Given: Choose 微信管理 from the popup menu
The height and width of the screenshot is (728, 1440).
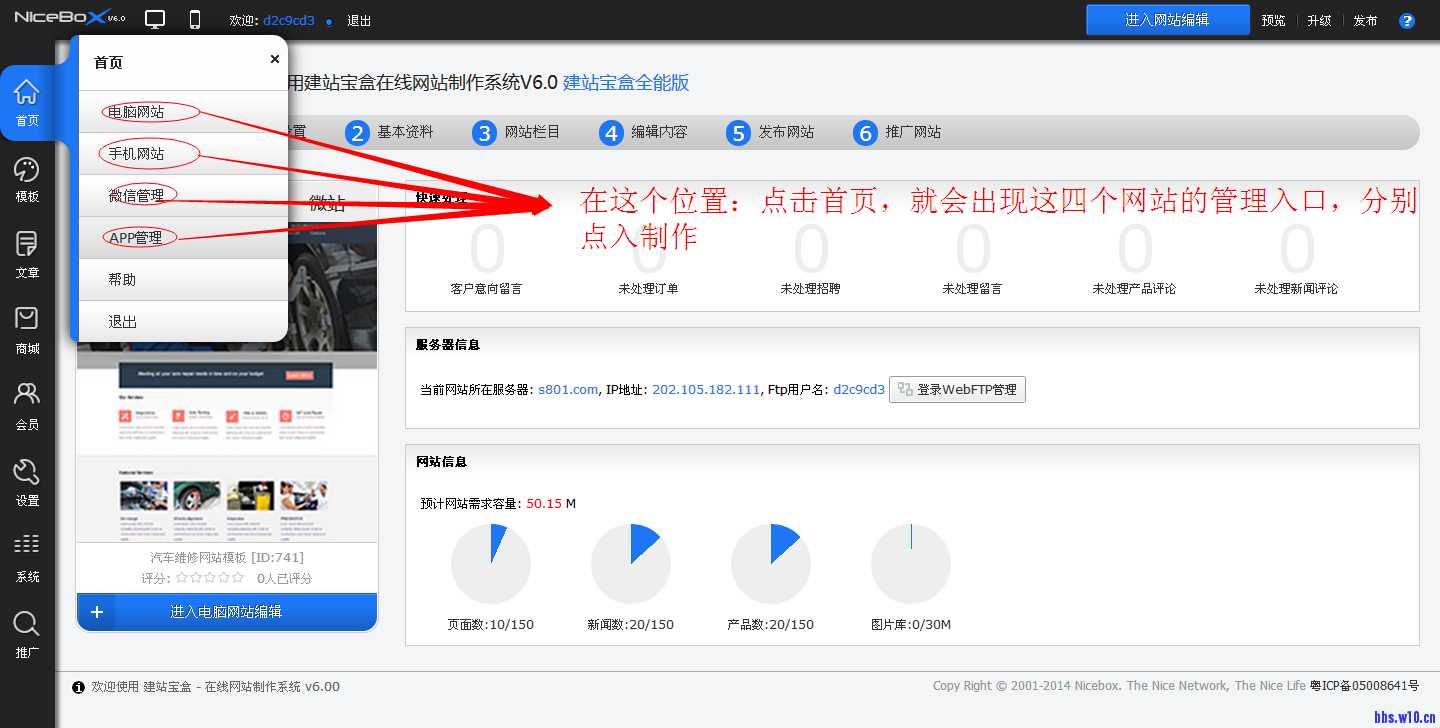Looking at the screenshot, I should (137, 196).
